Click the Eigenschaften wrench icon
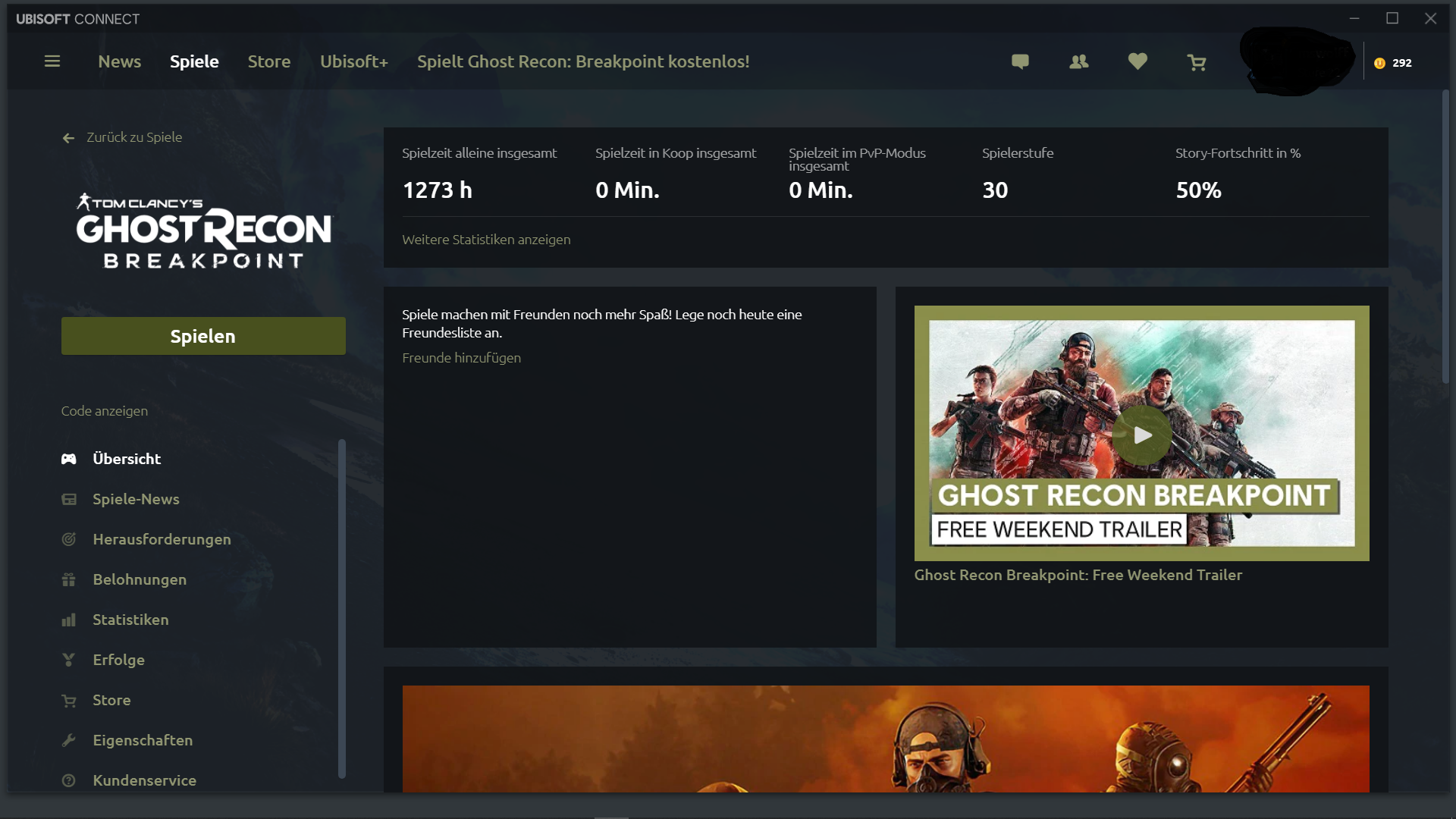1456x819 pixels. (x=68, y=740)
